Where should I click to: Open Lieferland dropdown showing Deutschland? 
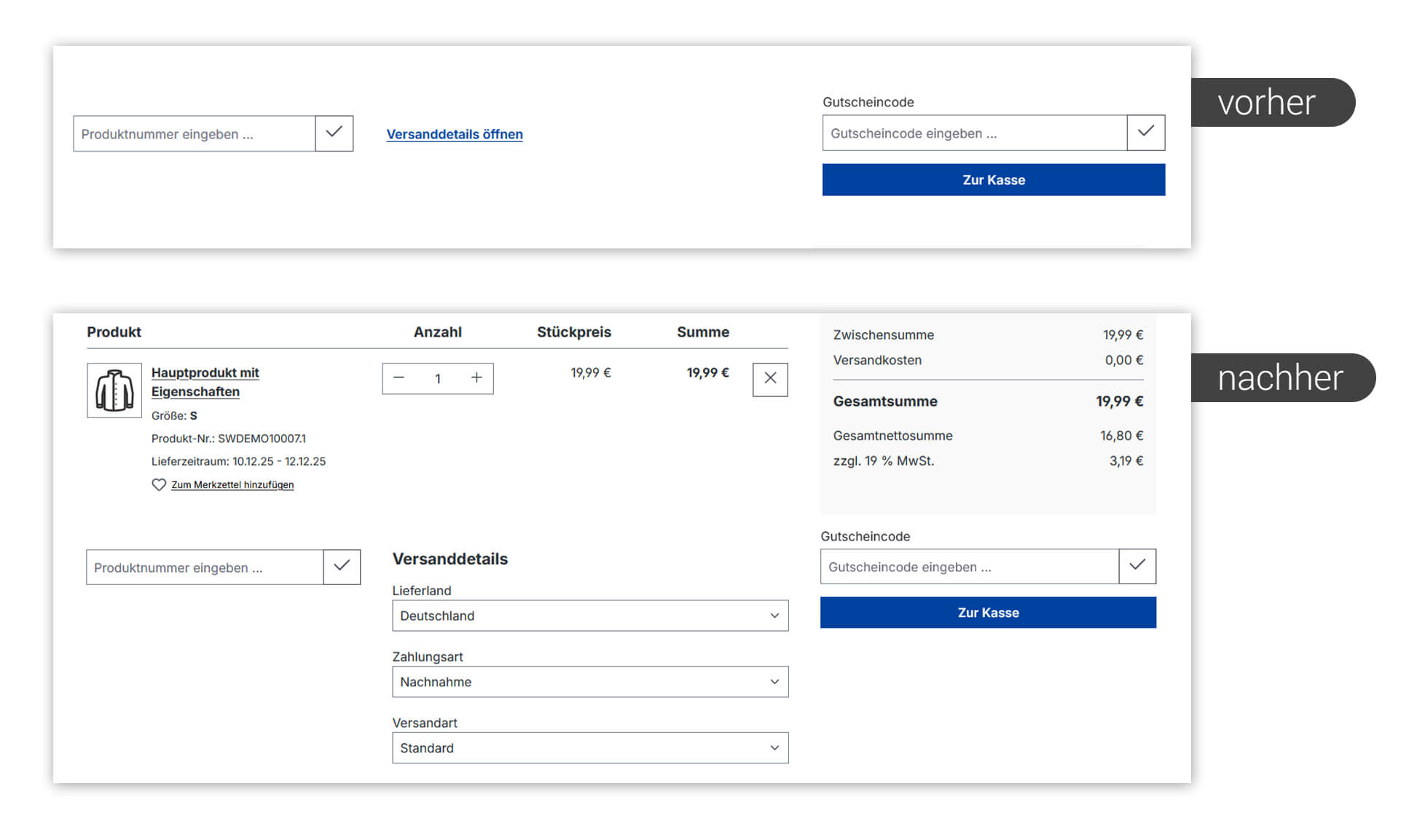(x=589, y=616)
